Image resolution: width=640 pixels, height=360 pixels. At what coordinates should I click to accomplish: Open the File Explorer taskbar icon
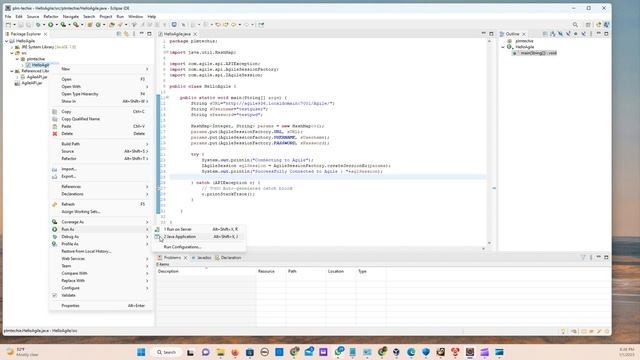pyautogui.click(x=220, y=352)
